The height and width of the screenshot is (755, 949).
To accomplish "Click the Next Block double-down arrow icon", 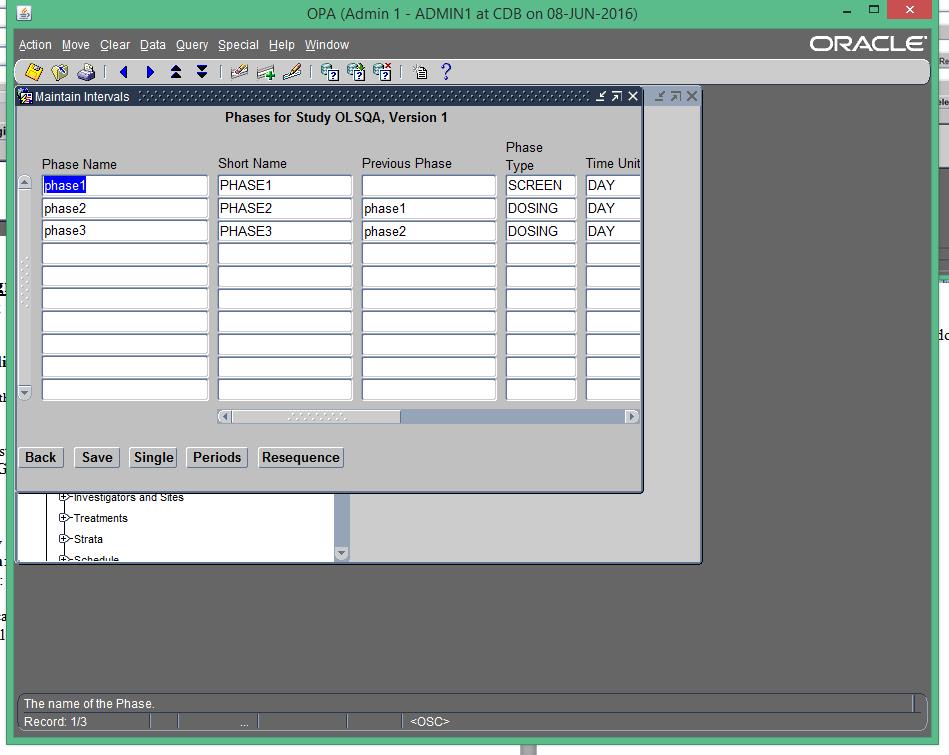I will [201, 71].
